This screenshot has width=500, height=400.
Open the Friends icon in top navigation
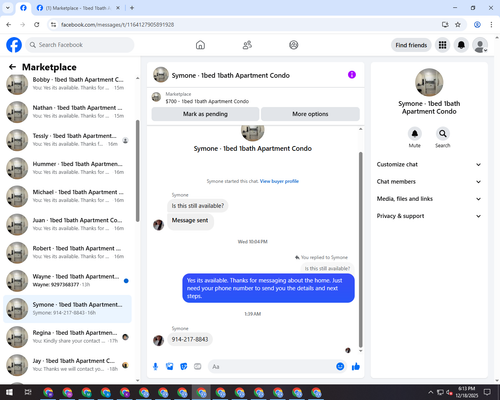coord(247,45)
